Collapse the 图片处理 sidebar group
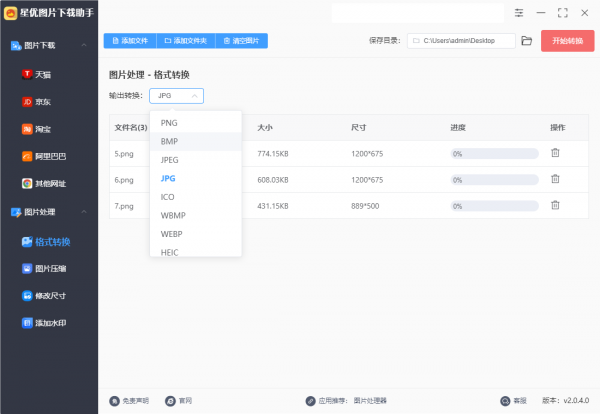Screen dimensions: 600x414 84,212
